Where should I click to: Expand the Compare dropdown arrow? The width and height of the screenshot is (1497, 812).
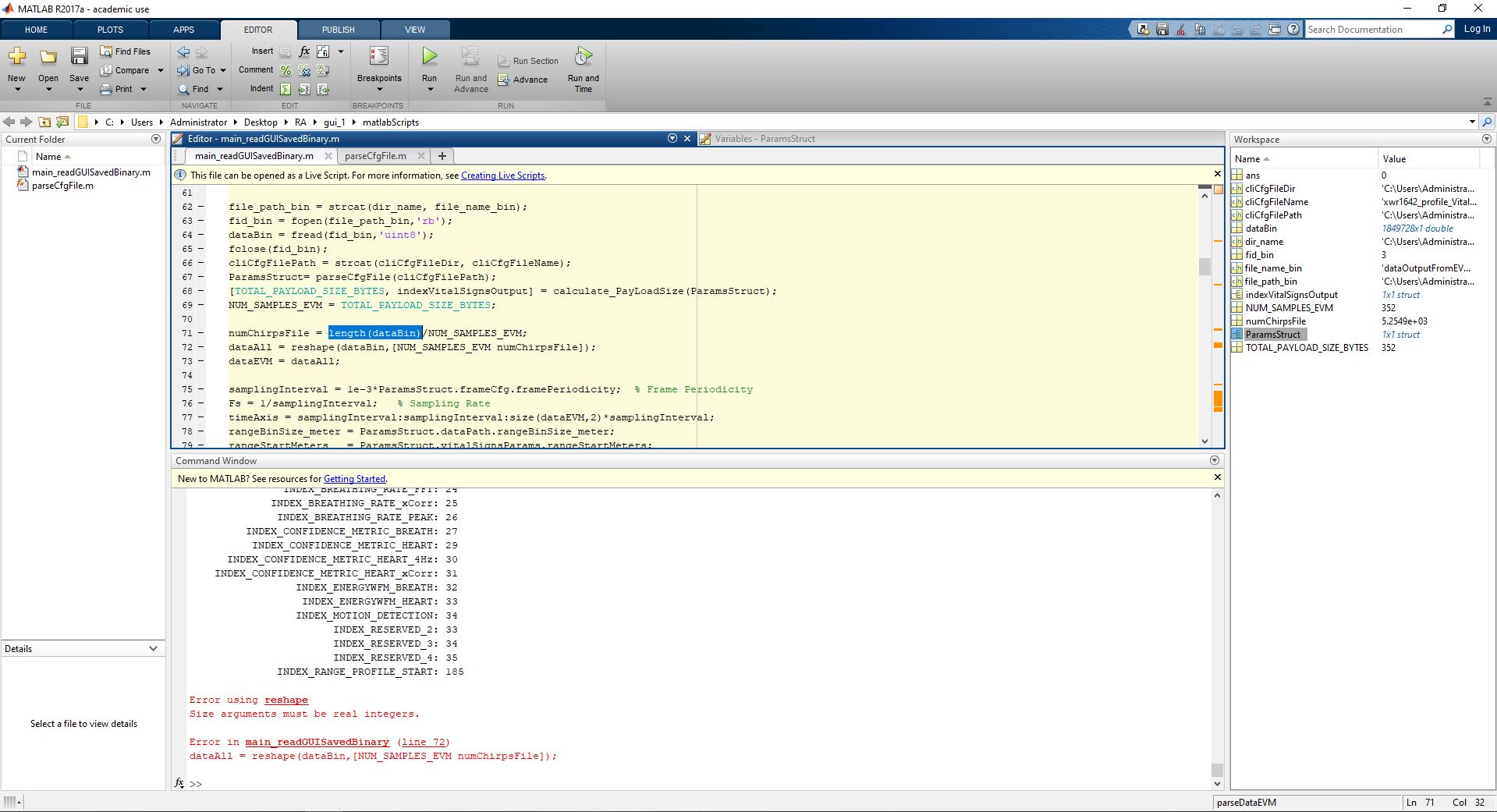click(161, 70)
